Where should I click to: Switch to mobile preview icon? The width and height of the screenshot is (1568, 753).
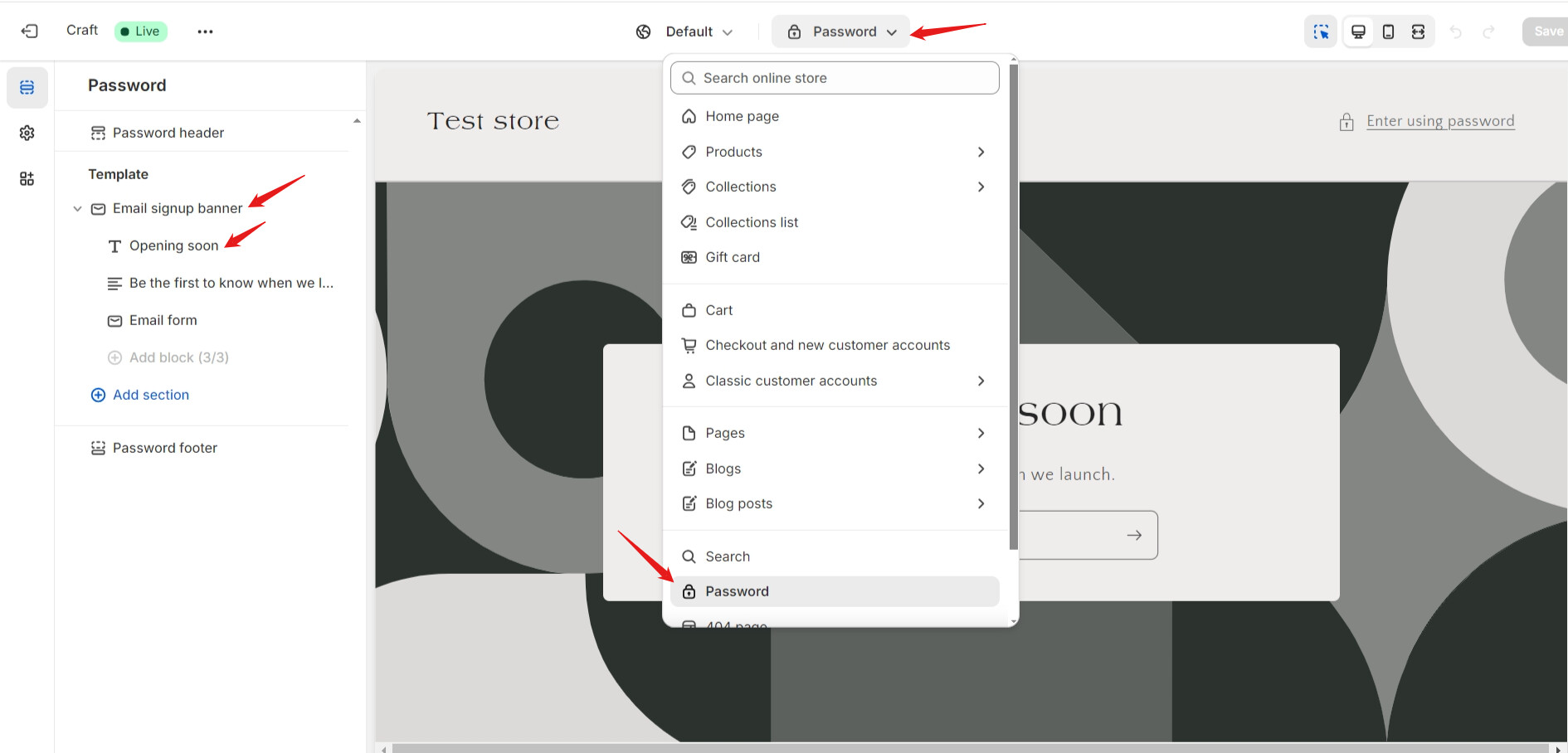point(1388,32)
